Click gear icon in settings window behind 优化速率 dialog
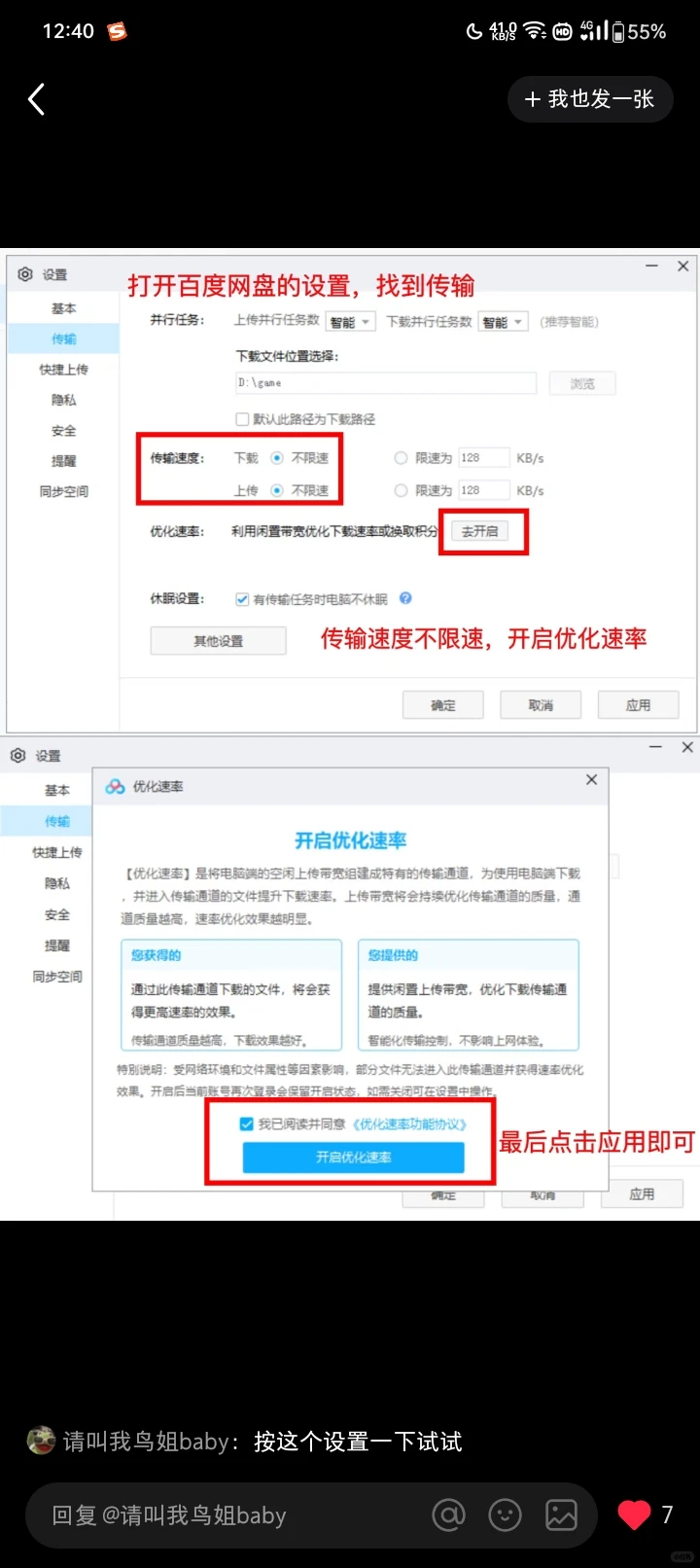The height and width of the screenshot is (1568, 700). (17, 756)
